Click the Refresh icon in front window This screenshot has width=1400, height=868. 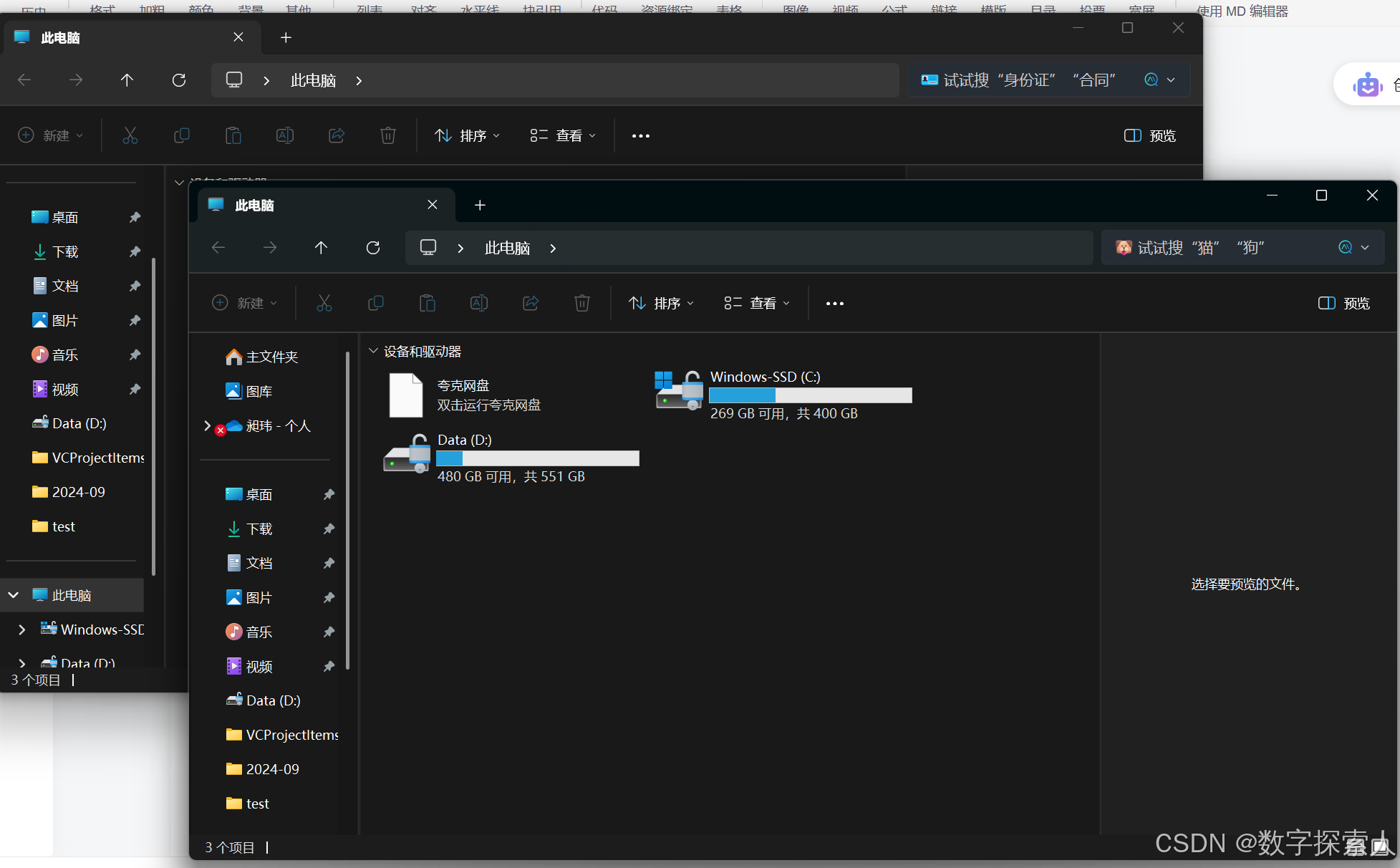coord(373,248)
